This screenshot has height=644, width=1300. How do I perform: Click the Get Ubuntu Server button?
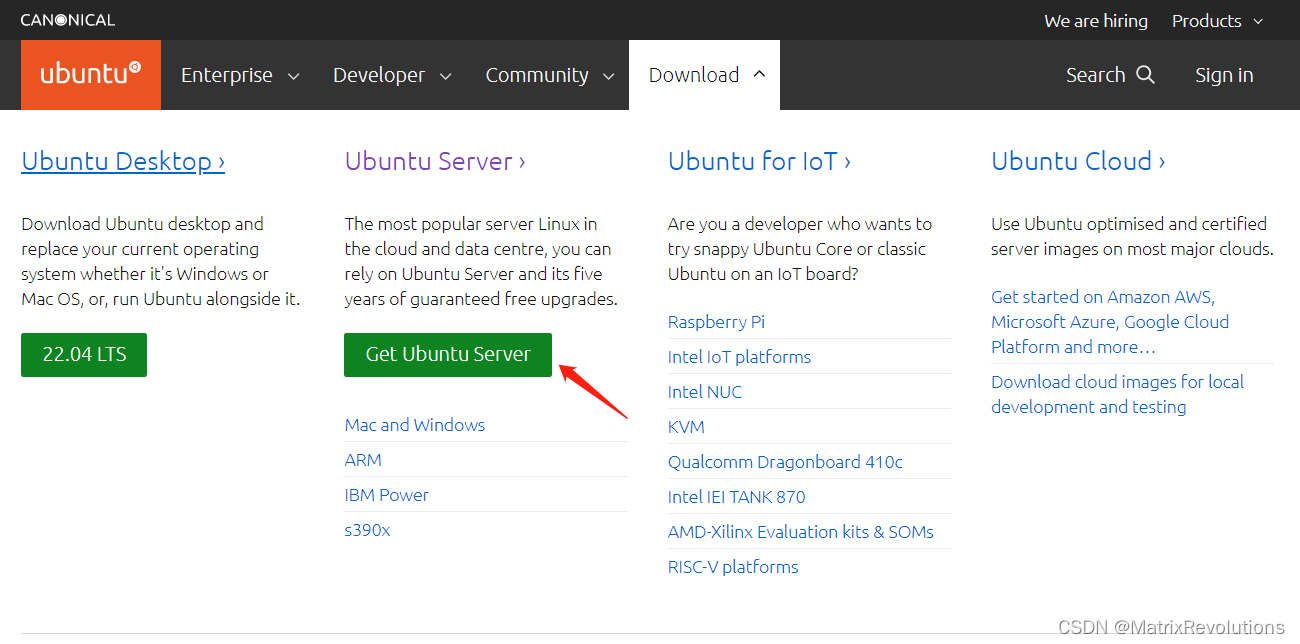[x=447, y=354]
